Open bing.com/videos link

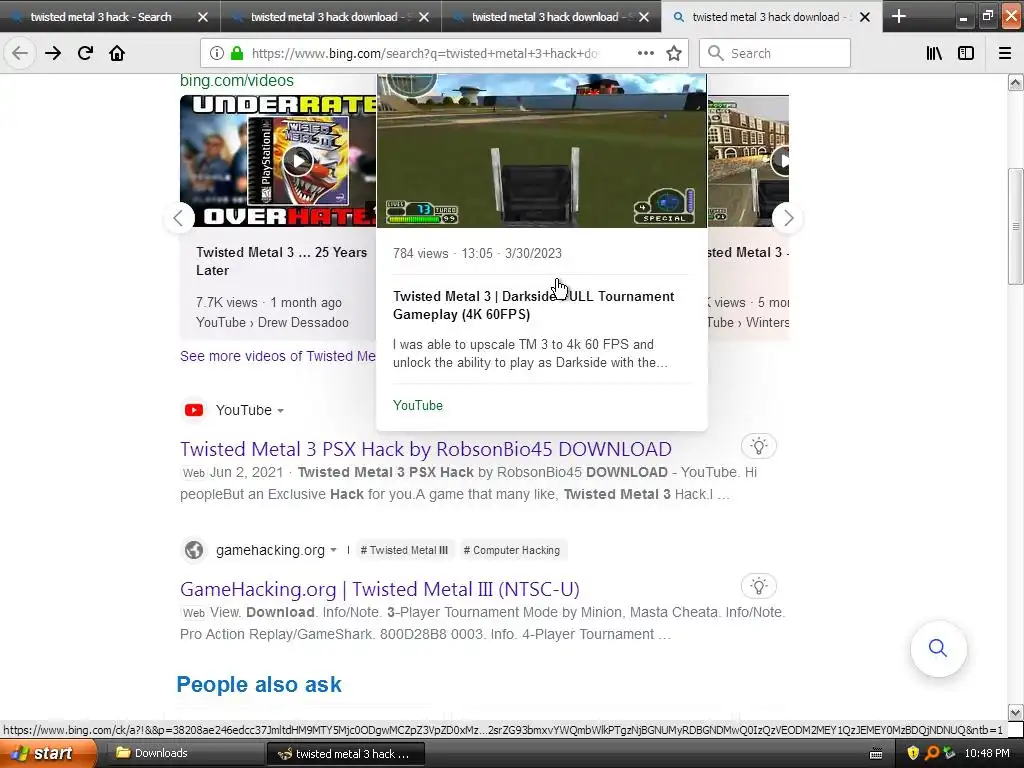coord(236,80)
